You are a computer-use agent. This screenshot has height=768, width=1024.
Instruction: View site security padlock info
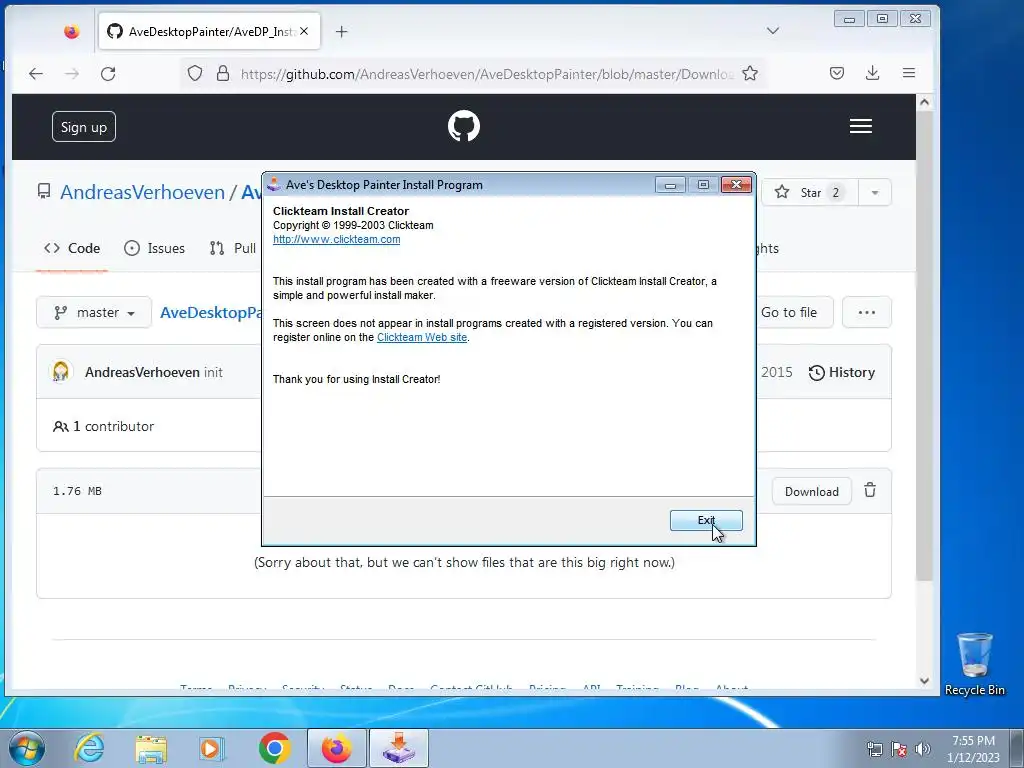[x=223, y=73]
